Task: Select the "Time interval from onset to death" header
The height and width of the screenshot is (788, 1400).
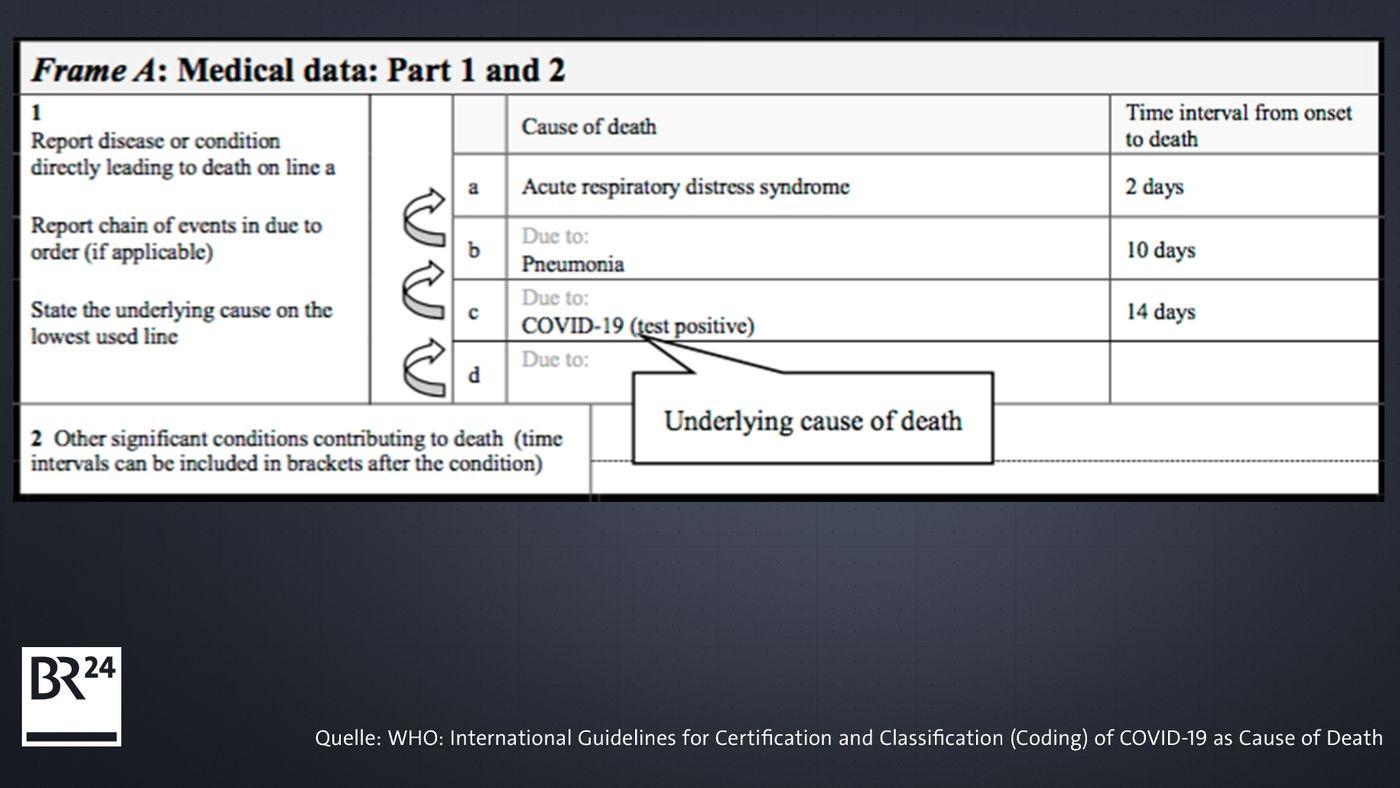Action: [1238, 125]
